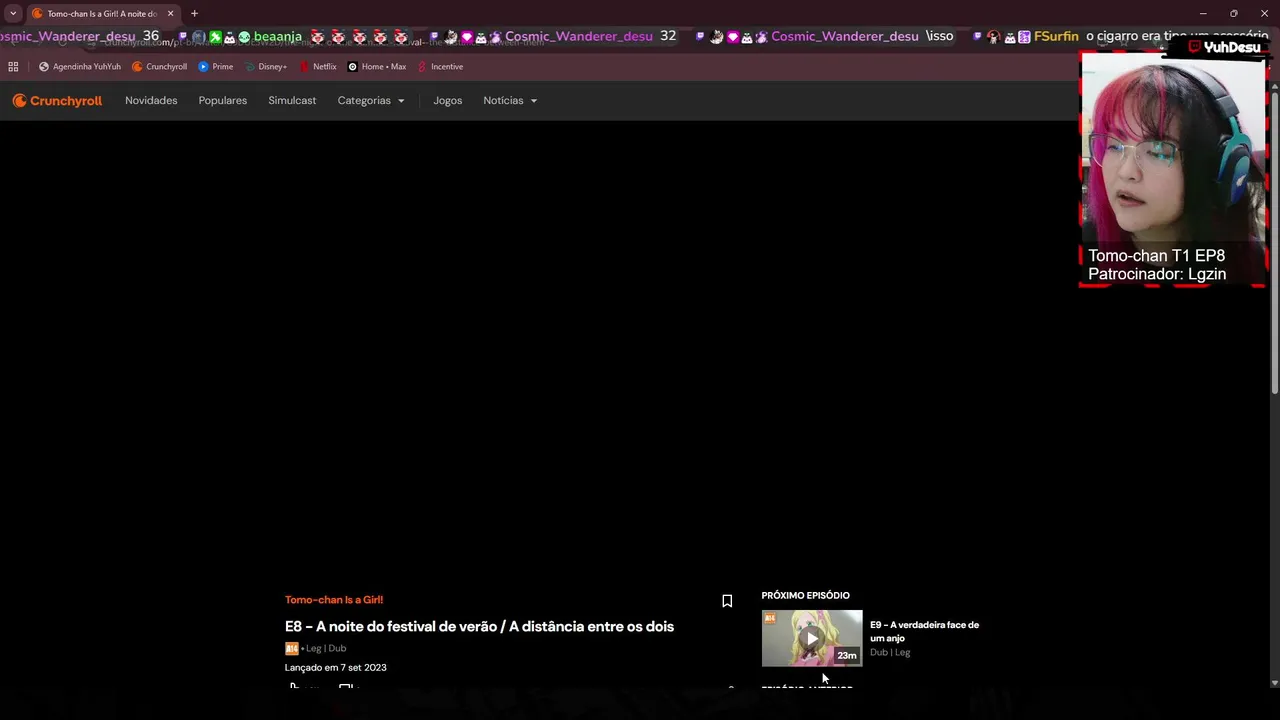Close the Tomo-chan Is a Girl! tab
Viewport: 1280px width, 720px height.
170,14
